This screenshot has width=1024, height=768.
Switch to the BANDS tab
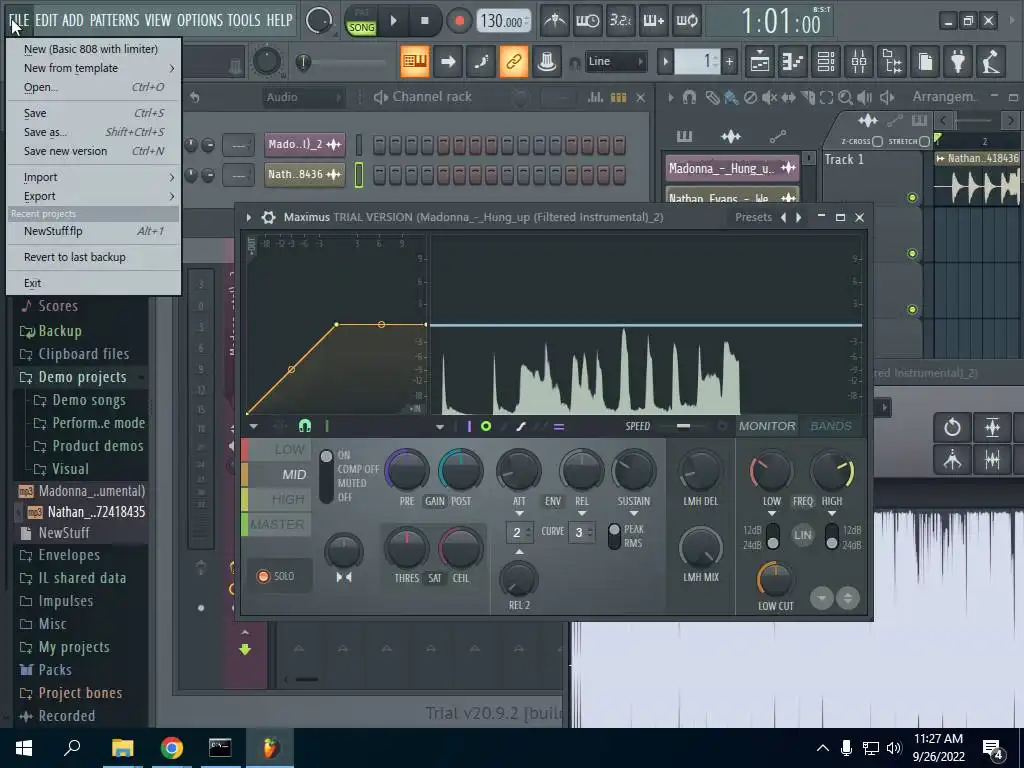click(831, 426)
